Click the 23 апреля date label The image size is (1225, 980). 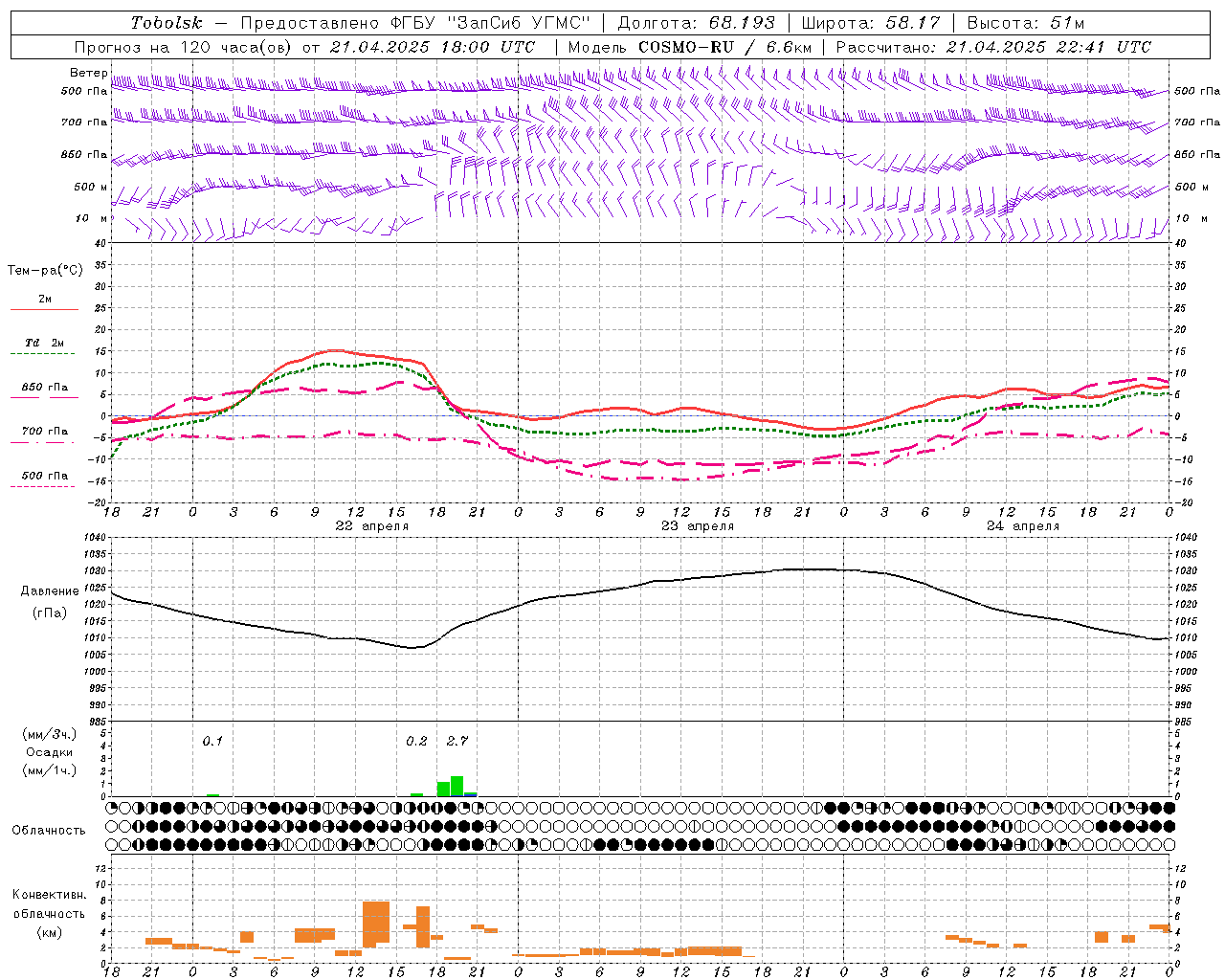[x=698, y=525]
